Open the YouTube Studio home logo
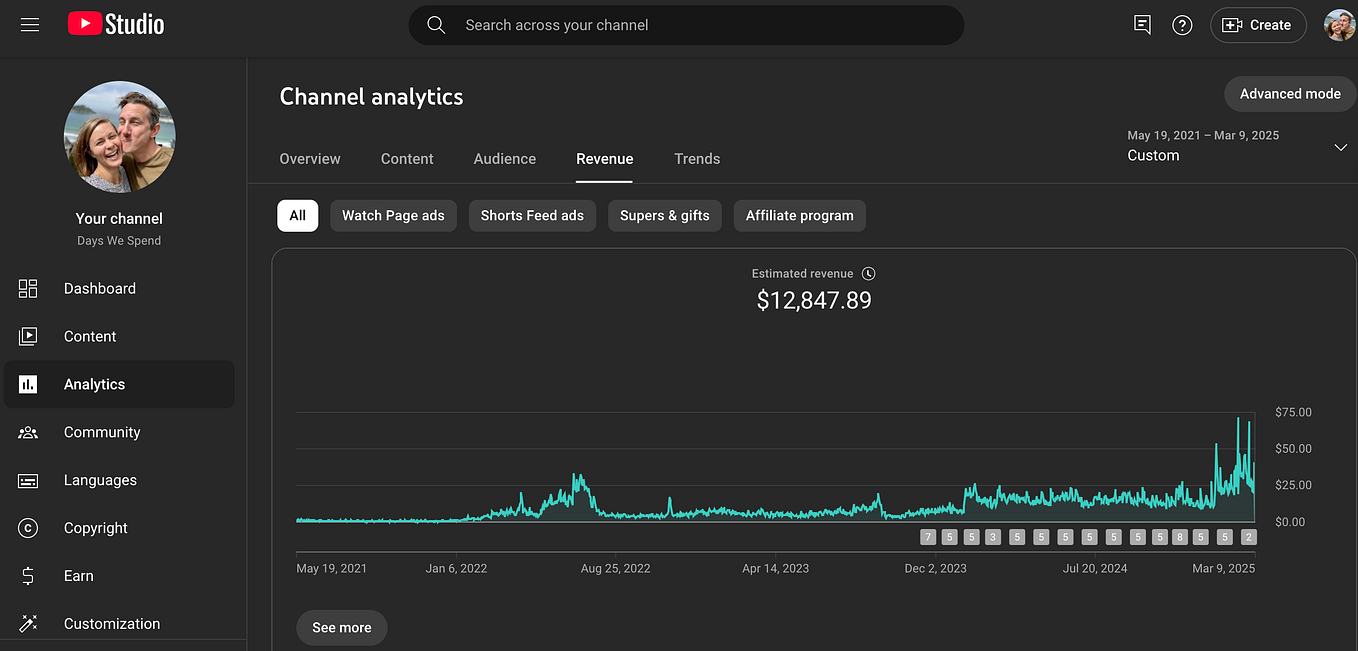The image size is (1358, 651). 115,24
